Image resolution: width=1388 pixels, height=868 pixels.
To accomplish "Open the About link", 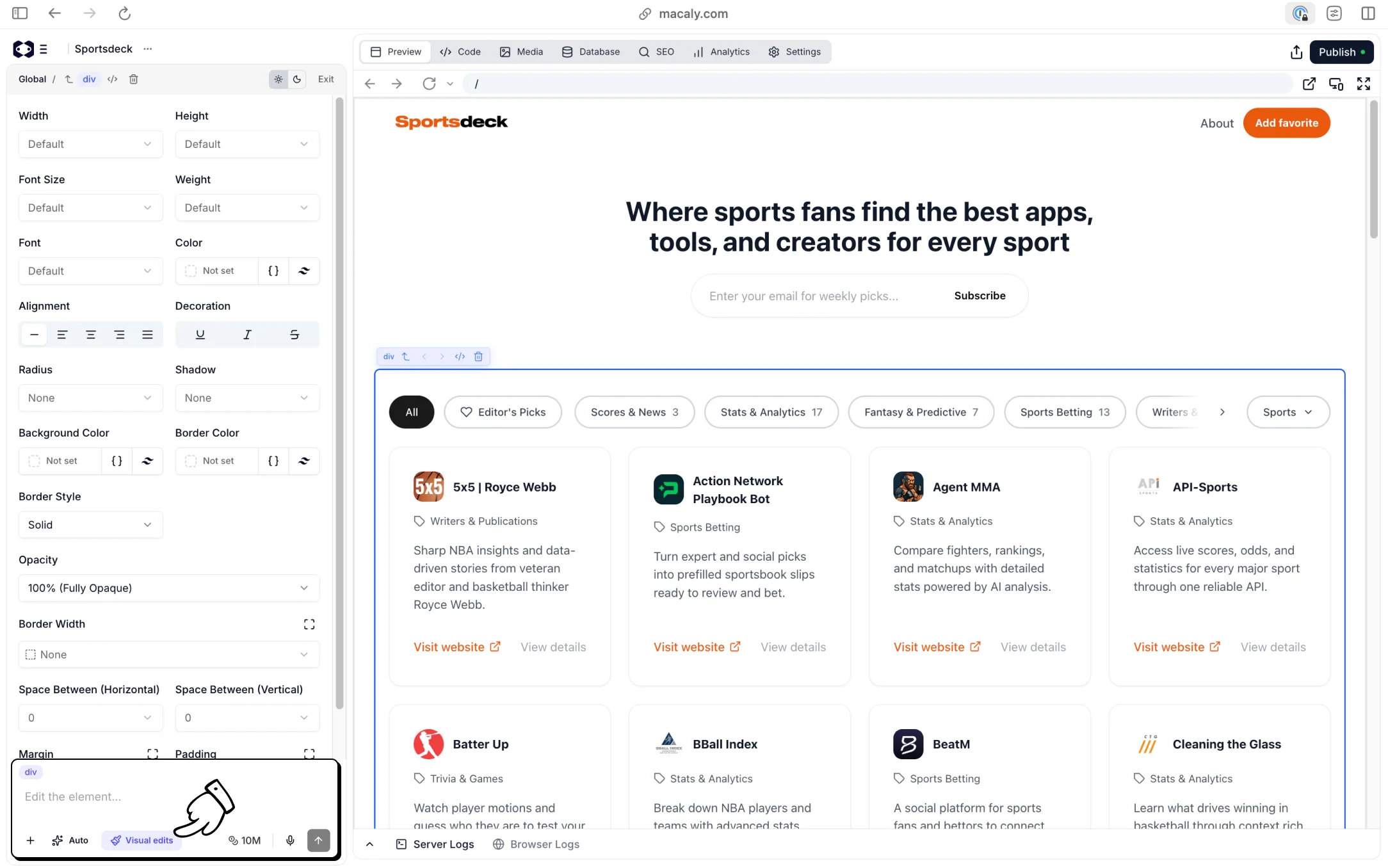I will pyautogui.click(x=1216, y=123).
